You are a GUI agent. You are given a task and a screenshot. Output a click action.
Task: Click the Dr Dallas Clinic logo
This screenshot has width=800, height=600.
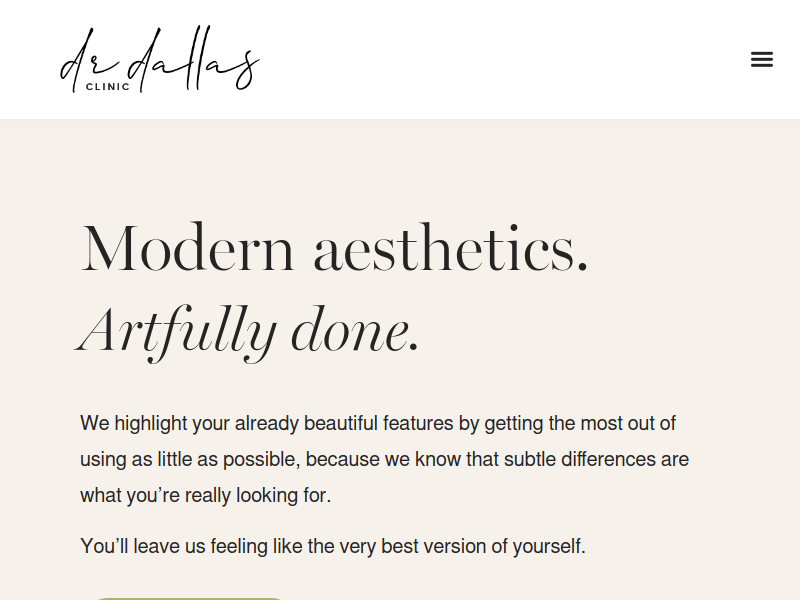160,60
